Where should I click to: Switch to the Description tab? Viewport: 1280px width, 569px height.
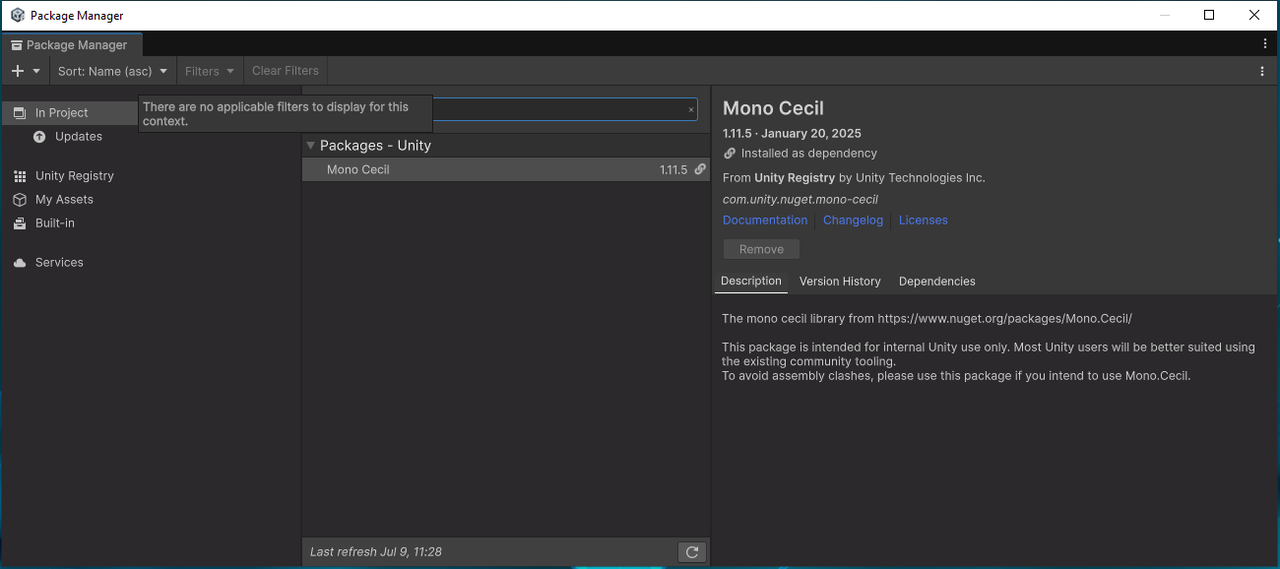[751, 281]
